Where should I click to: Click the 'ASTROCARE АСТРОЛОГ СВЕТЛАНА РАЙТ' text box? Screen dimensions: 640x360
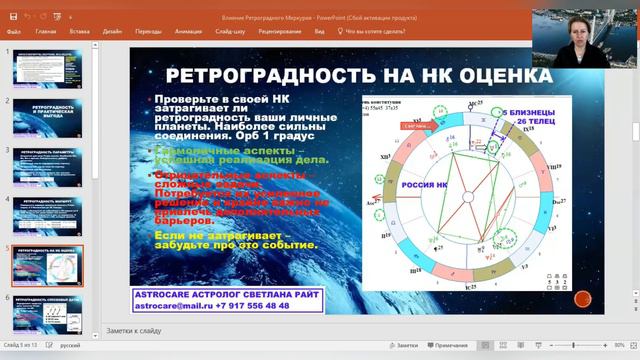(x=227, y=294)
